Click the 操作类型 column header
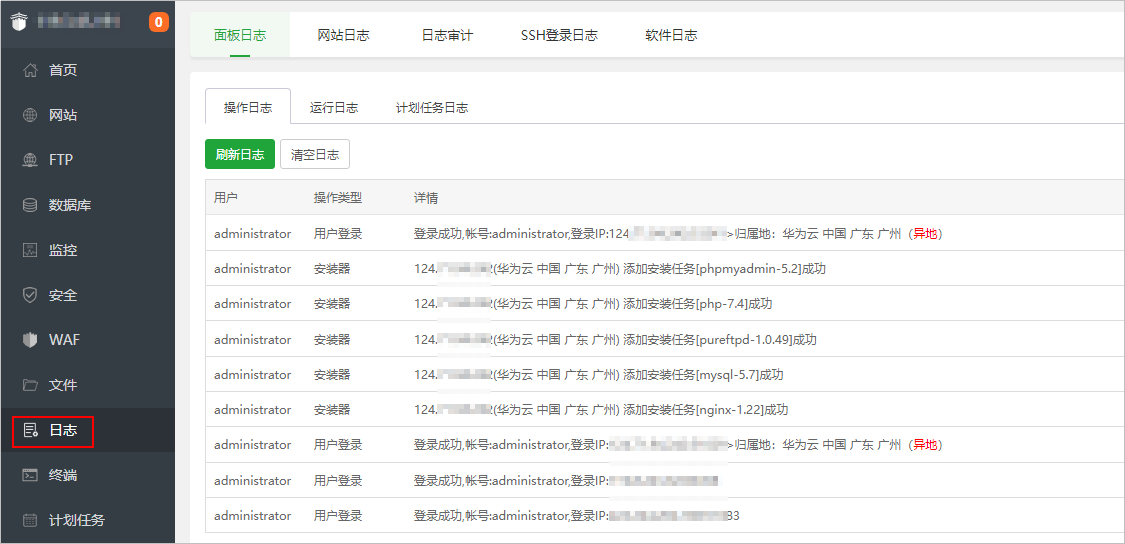1125x544 pixels. click(x=338, y=197)
